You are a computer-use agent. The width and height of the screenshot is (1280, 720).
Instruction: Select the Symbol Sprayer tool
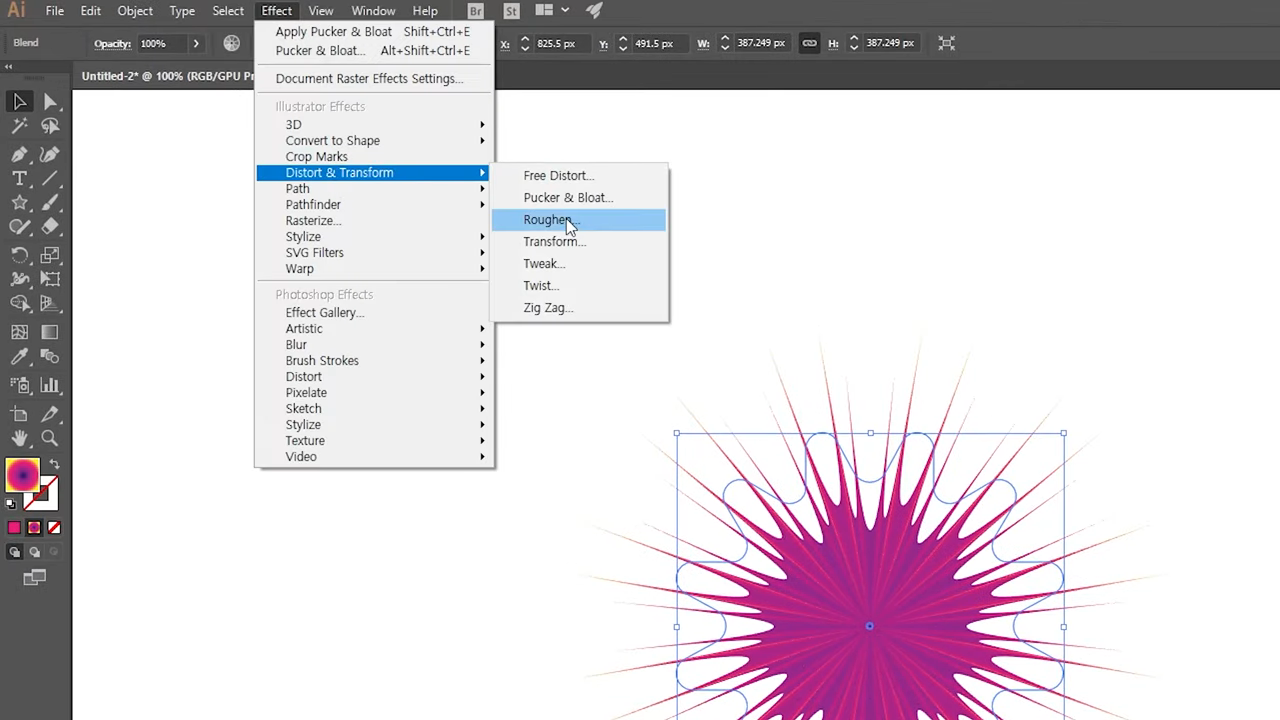tap(19, 385)
